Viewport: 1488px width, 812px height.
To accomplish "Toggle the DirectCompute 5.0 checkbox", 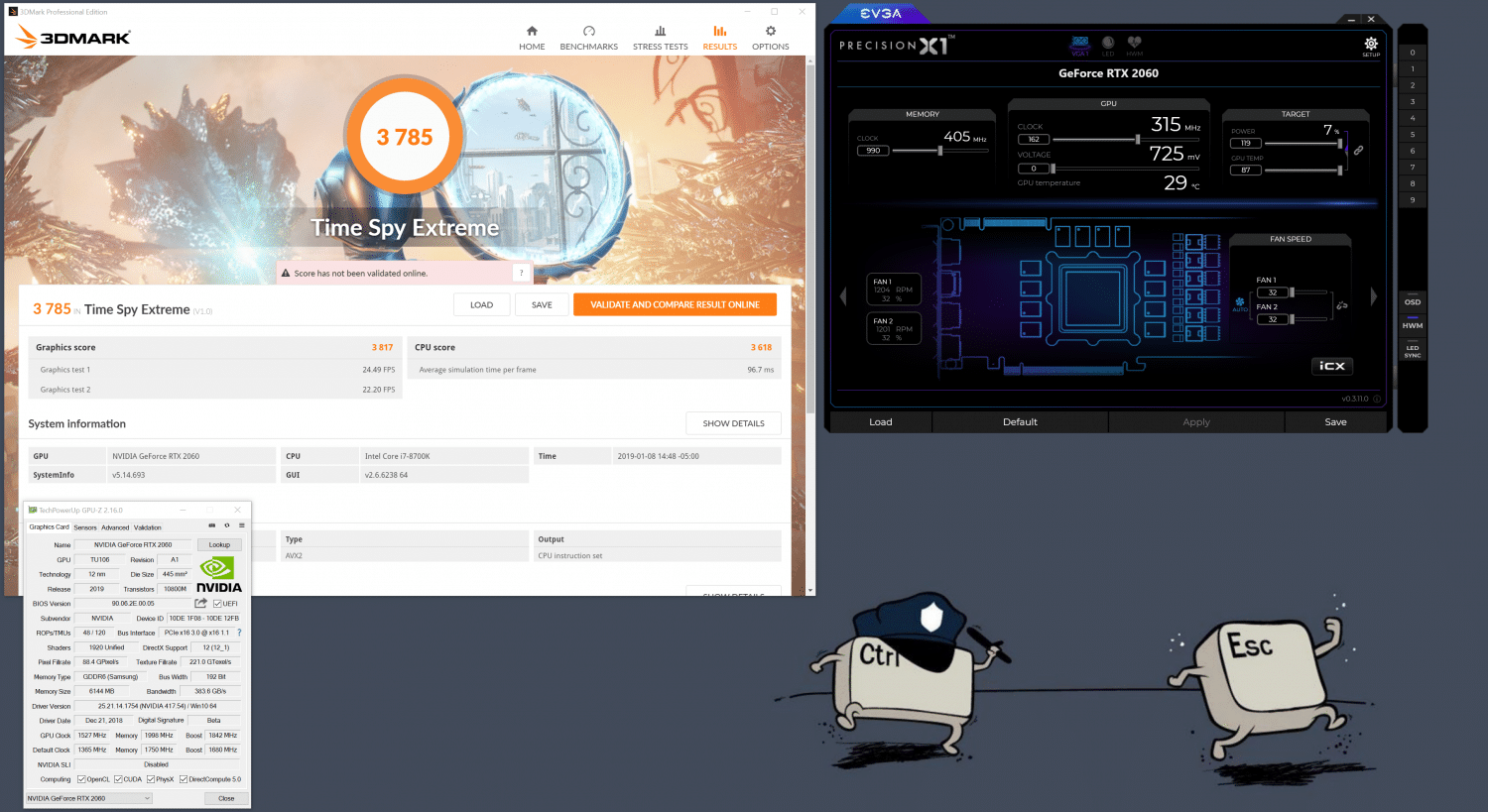I will pos(184,779).
